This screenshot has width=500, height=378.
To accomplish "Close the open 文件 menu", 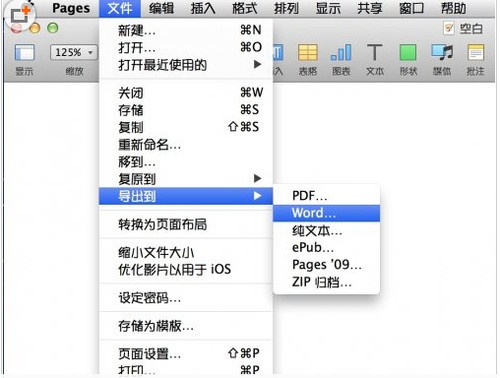I will [x=120, y=8].
